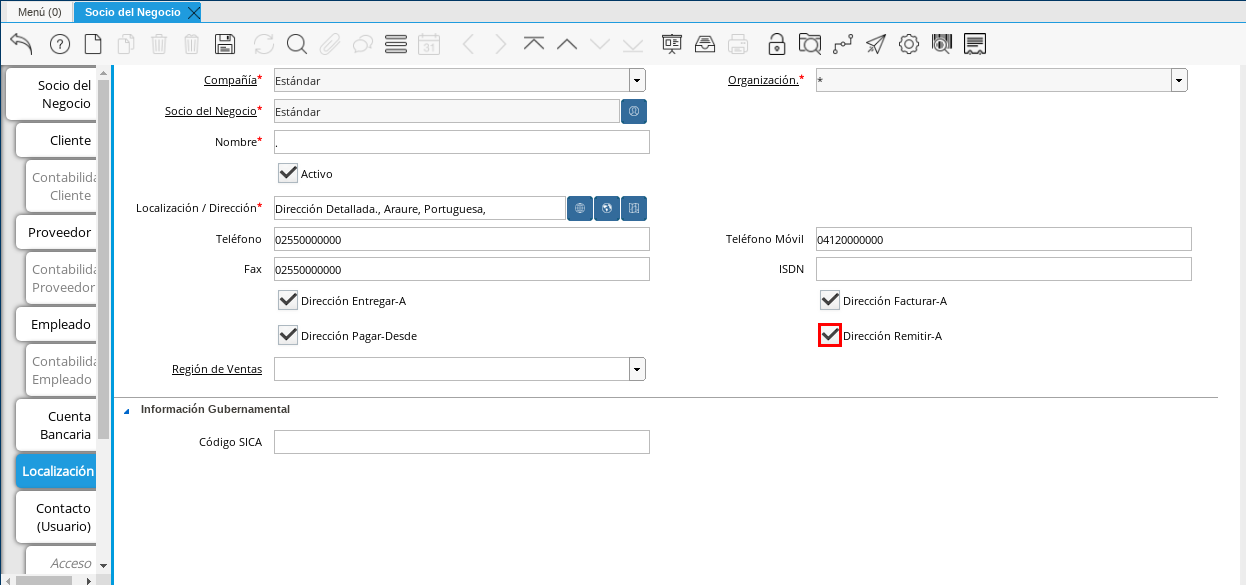Switch to the Proveedor tab
The image size is (1246, 585).
[x=59, y=232]
